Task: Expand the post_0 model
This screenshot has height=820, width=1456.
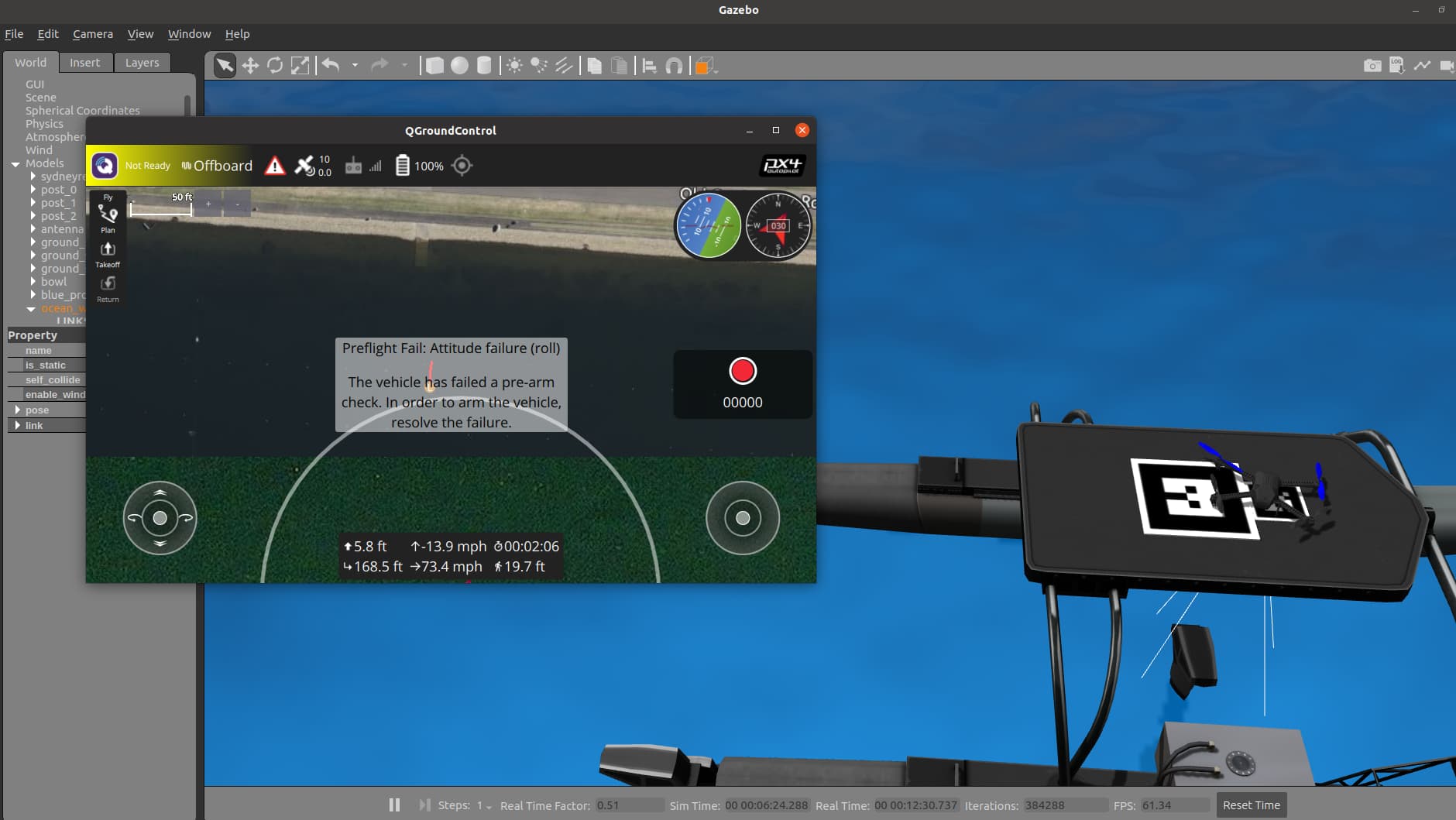Action: (x=33, y=190)
